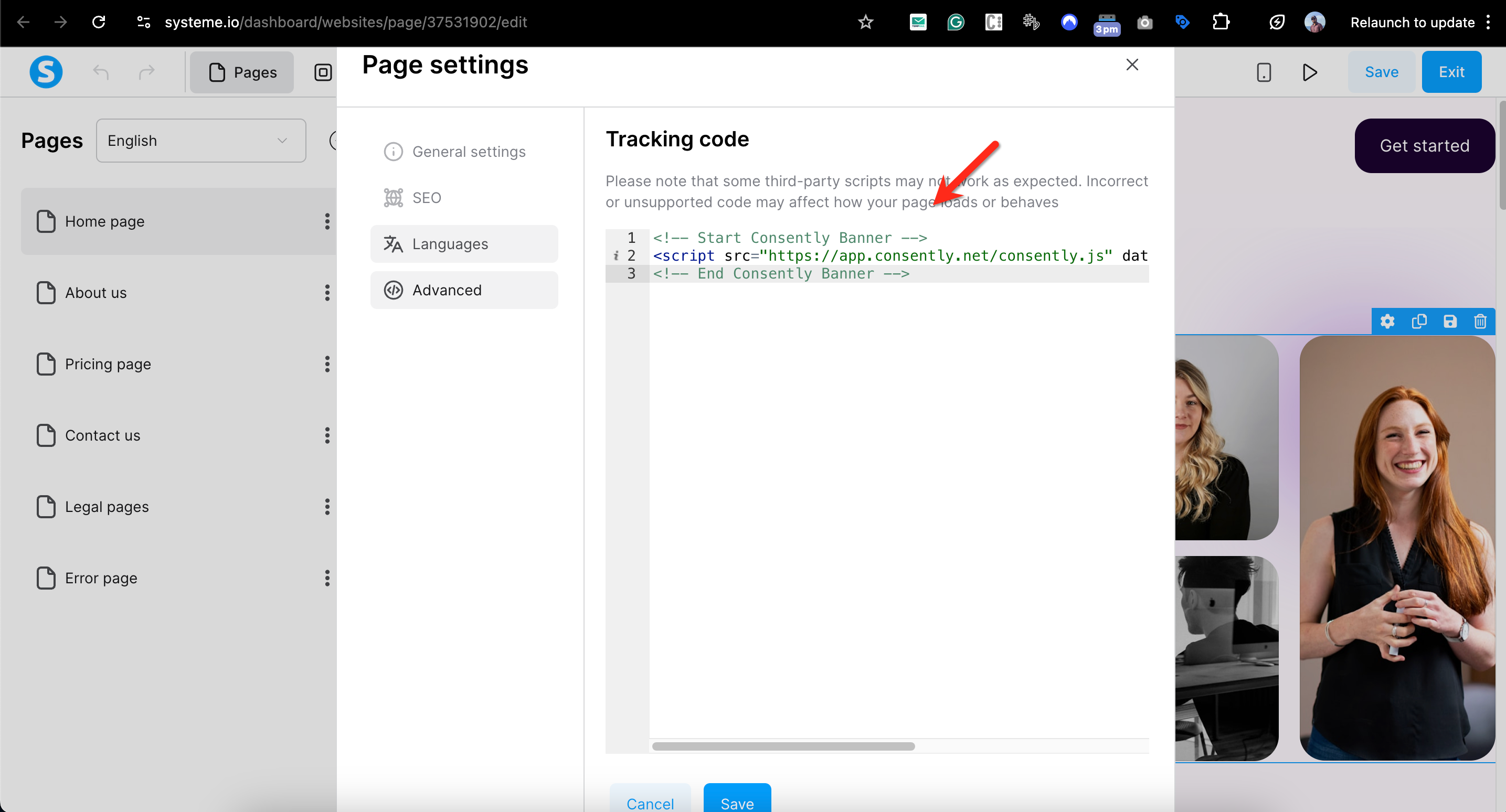
Task: Click the trash delete block icon
Action: pyautogui.click(x=1480, y=322)
